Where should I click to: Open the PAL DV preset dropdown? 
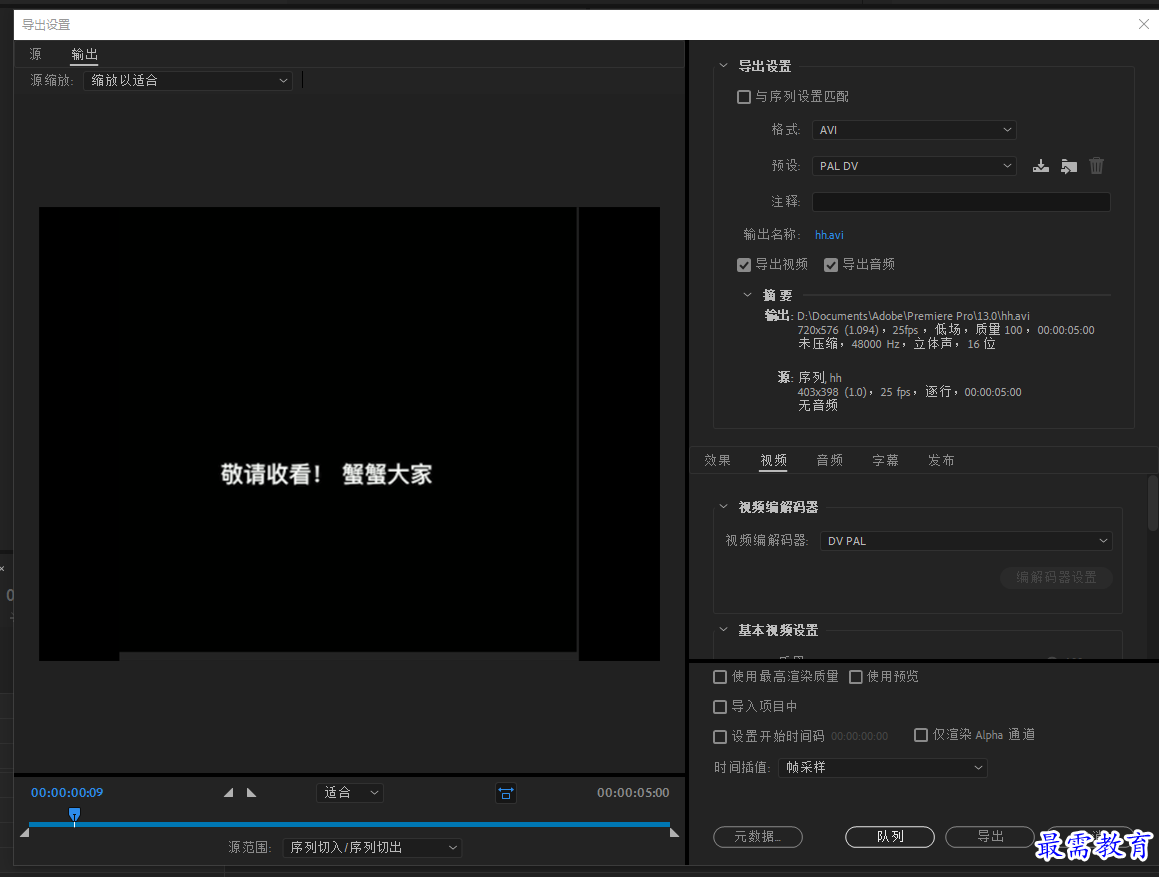(914, 166)
